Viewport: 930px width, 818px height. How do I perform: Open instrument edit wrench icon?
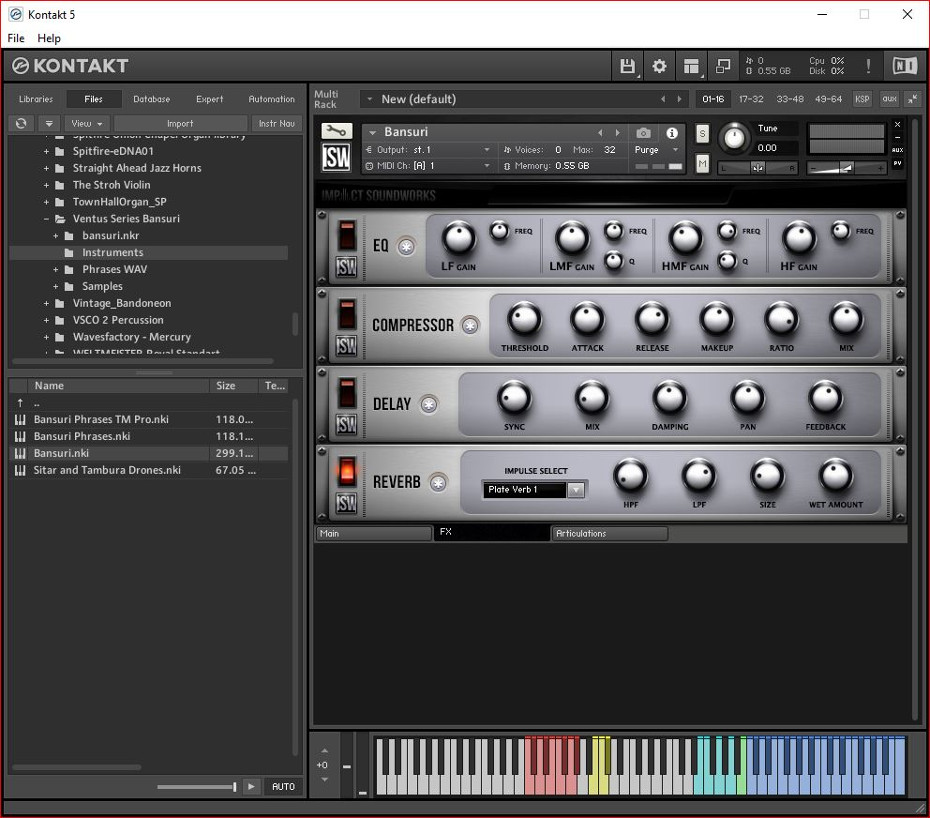pyautogui.click(x=336, y=131)
